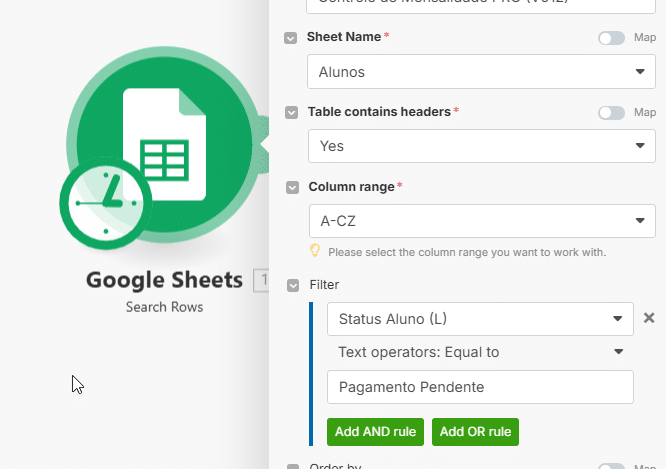Click the Filter section label
Image resolution: width=666 pixels, height=469 pixels.
pos(324,285)
